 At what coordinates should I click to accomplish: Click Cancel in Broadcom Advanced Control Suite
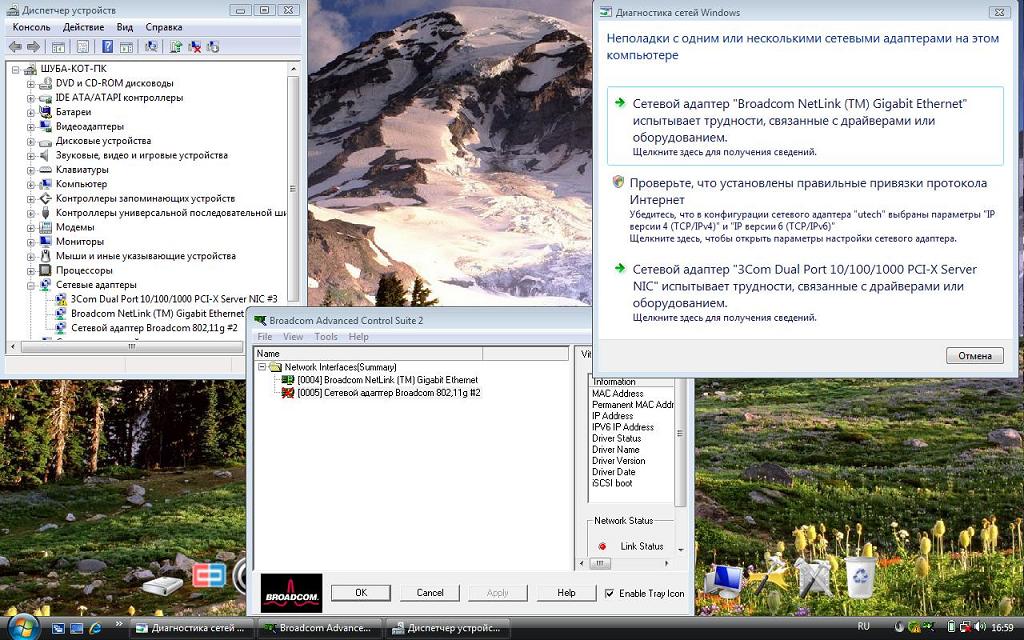coord(430,593)
